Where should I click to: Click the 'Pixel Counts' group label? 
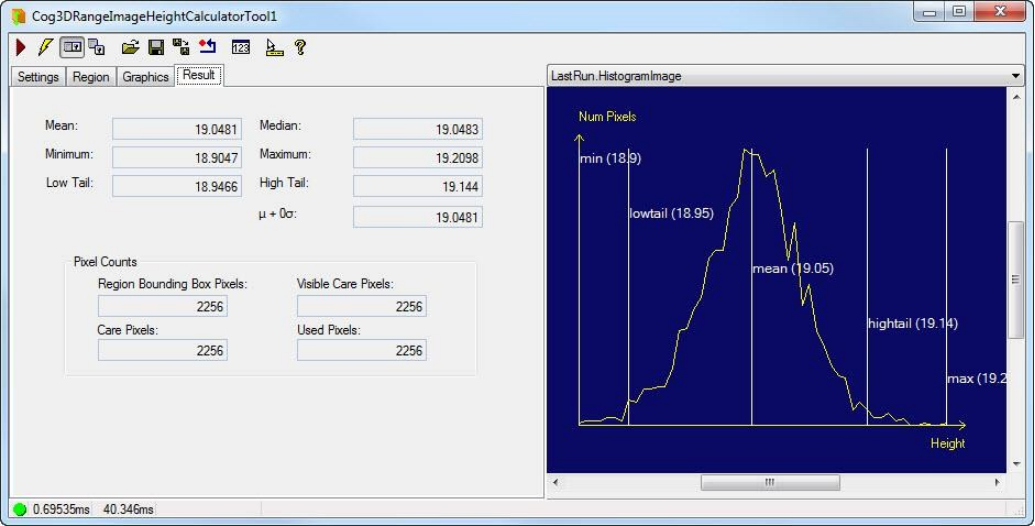click(x=105, y=261)
